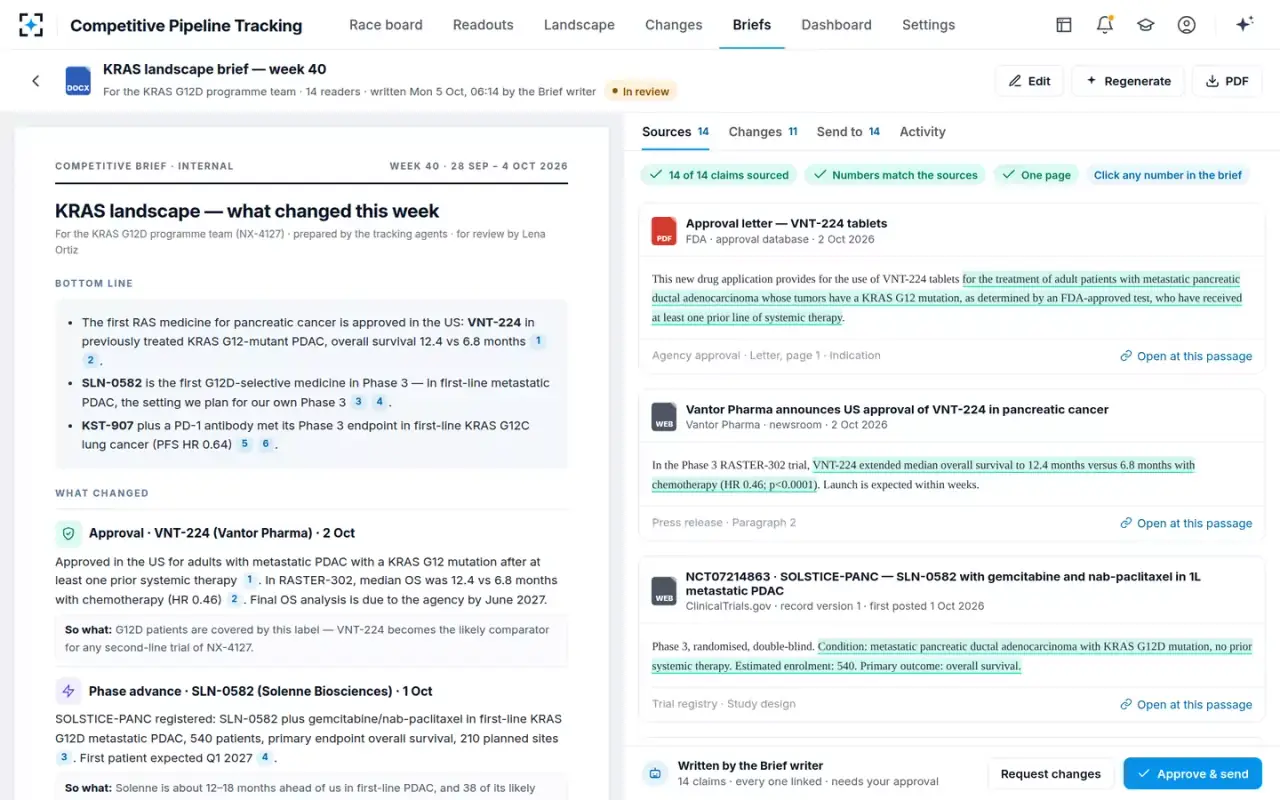The image size is (1280, 800).
Task: Open the Approval letter at this passage
Action: click(x=1186, y=356)
